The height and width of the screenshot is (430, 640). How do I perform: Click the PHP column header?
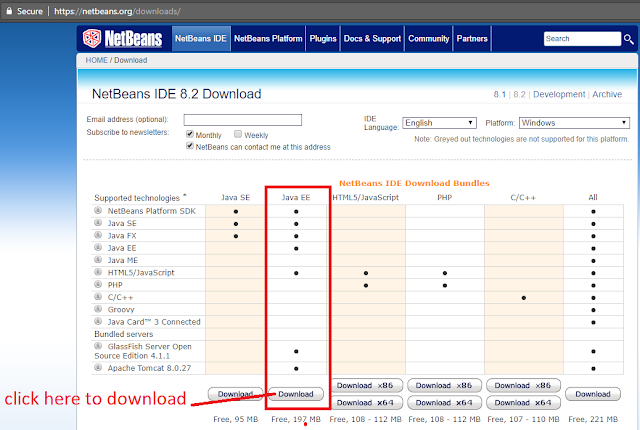pyautogui.click(x=444, y=197)
